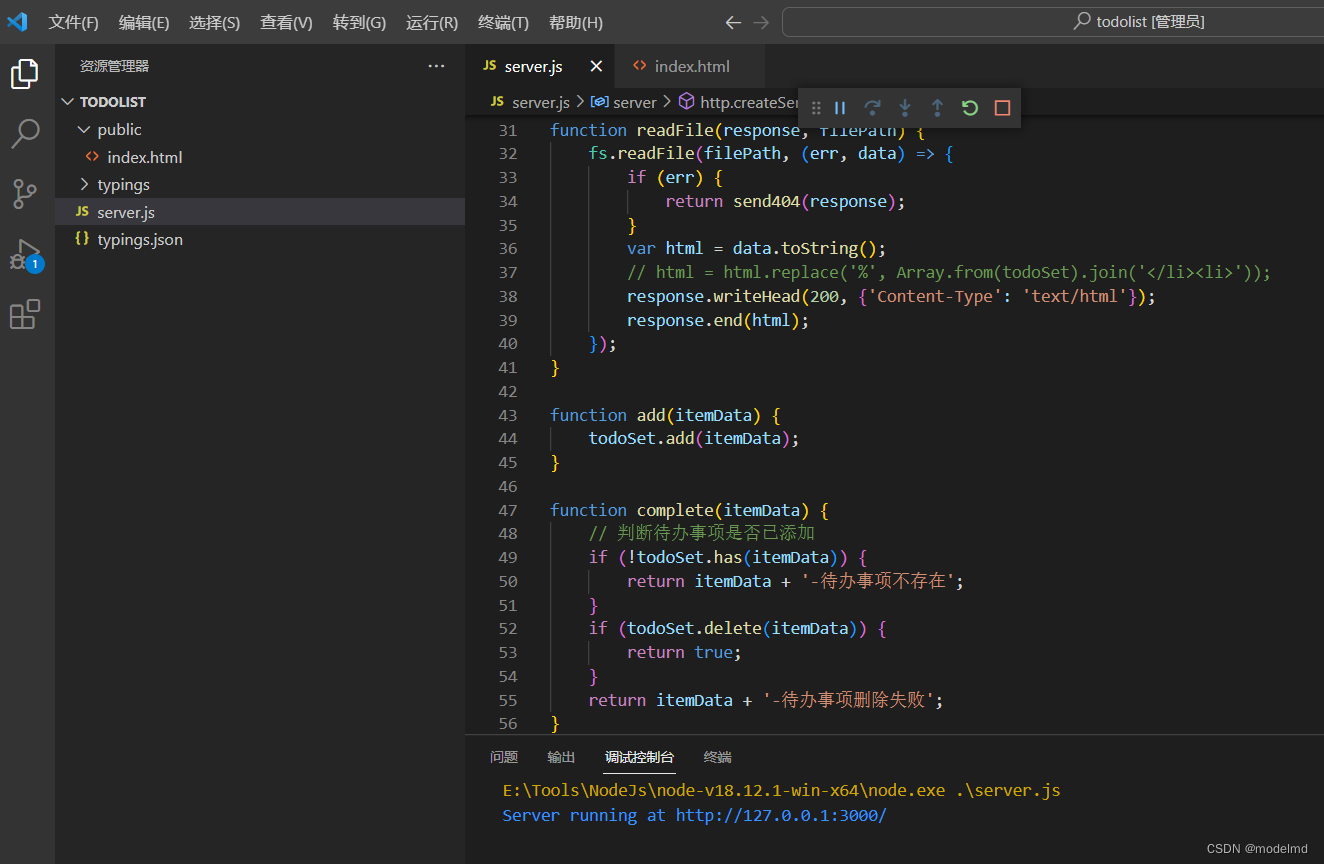Go back with navigation arrow
The image size is (1324, 864).
click(x=733, y=22)
